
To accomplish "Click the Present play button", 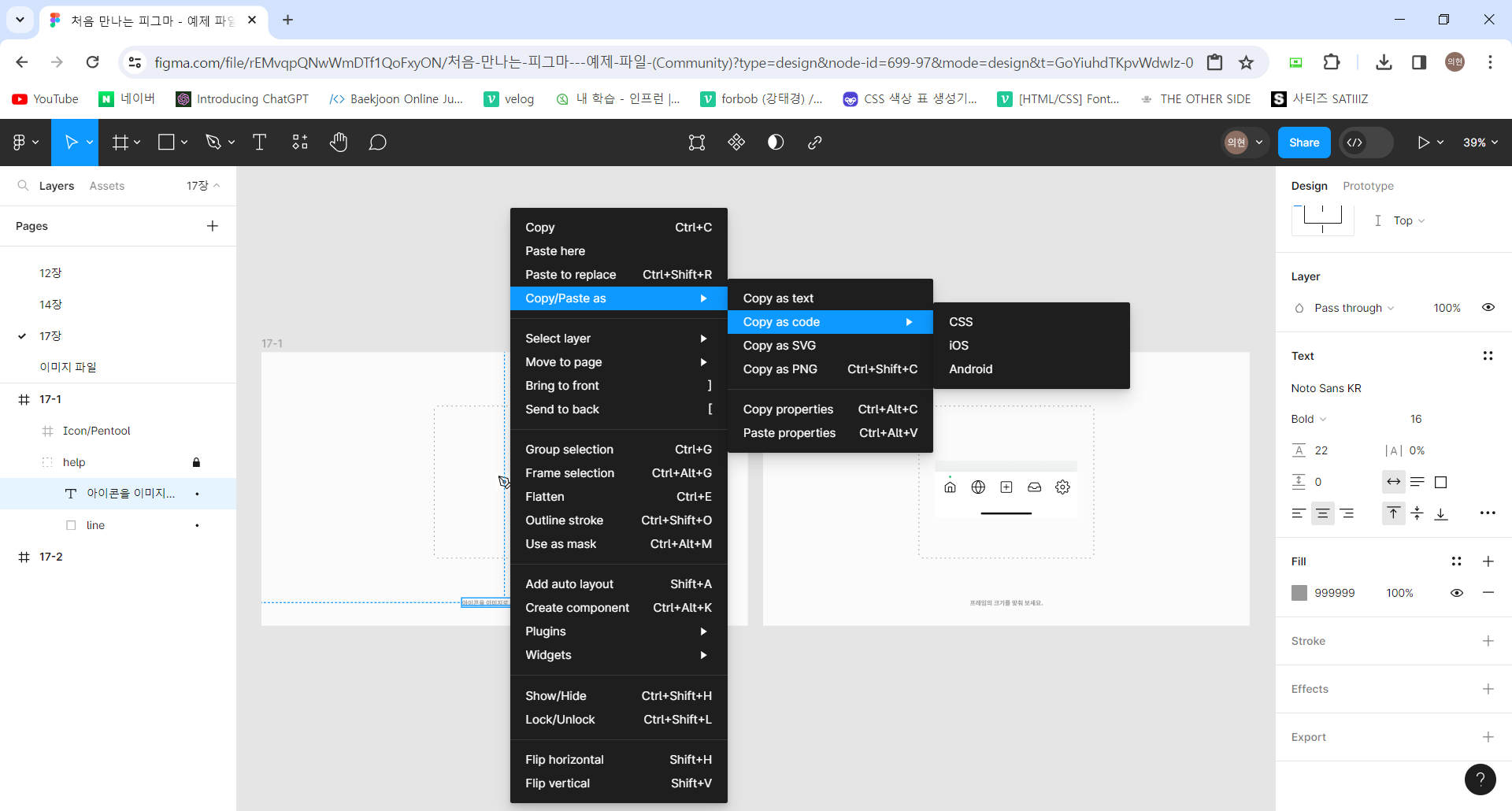I will point(1423,143).
